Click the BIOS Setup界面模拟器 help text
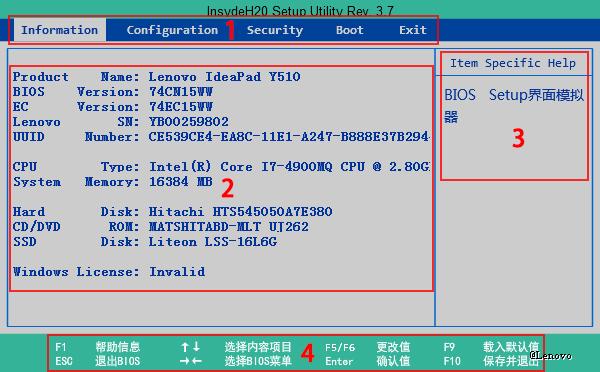Image resolution: width=600 pixels, height=372 pixels. coord(514,105)
